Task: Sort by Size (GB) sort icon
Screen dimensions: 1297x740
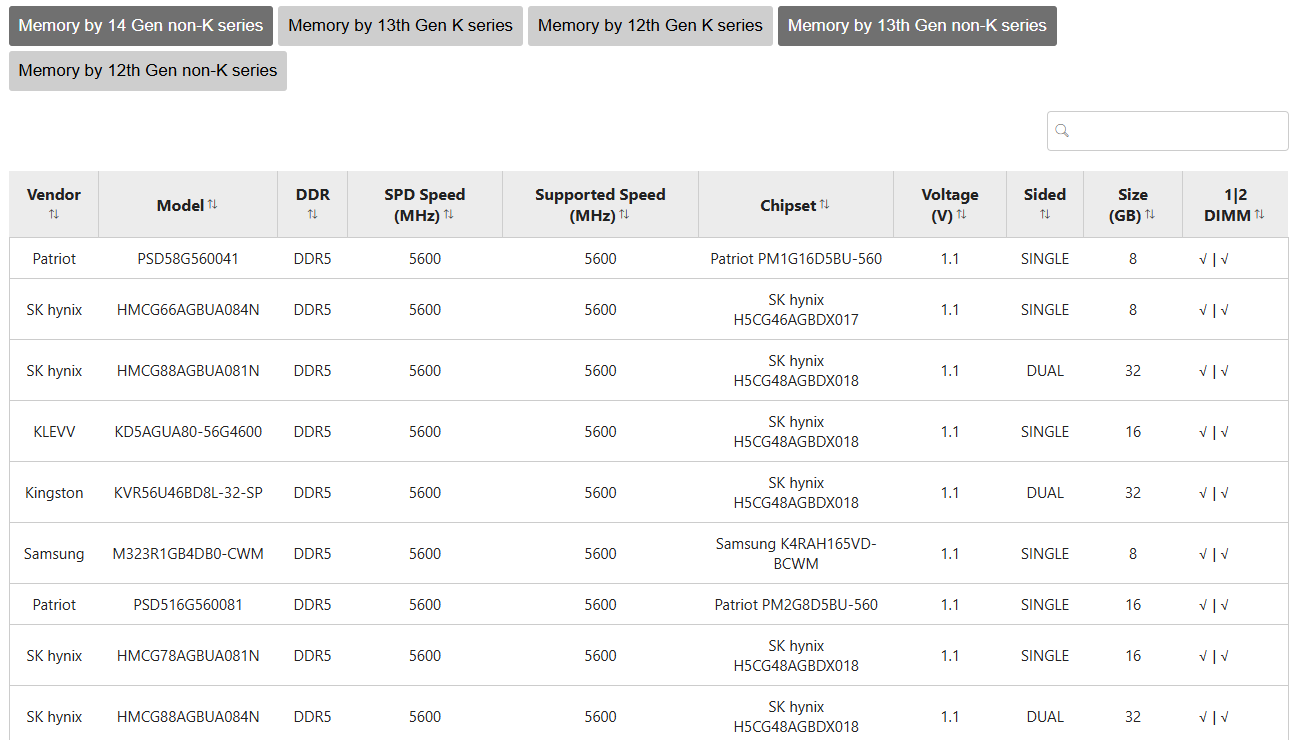Action: pos(1150,214)
